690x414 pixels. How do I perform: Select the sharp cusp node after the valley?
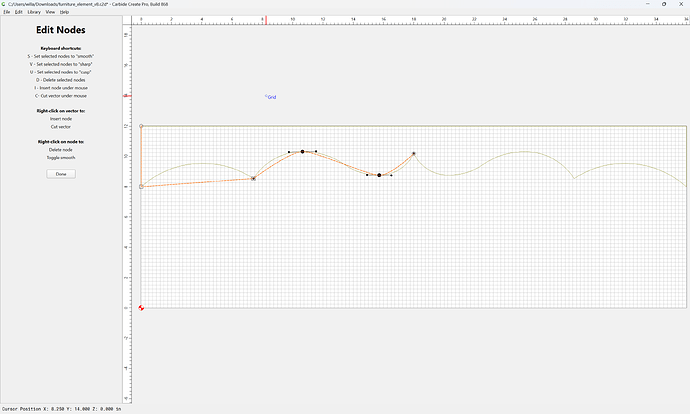point(414,154)
